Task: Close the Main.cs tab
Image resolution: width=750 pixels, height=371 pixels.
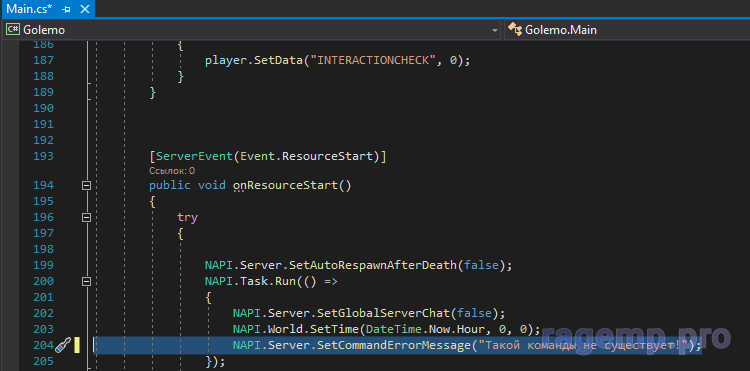Action: [x=85, y=9]
